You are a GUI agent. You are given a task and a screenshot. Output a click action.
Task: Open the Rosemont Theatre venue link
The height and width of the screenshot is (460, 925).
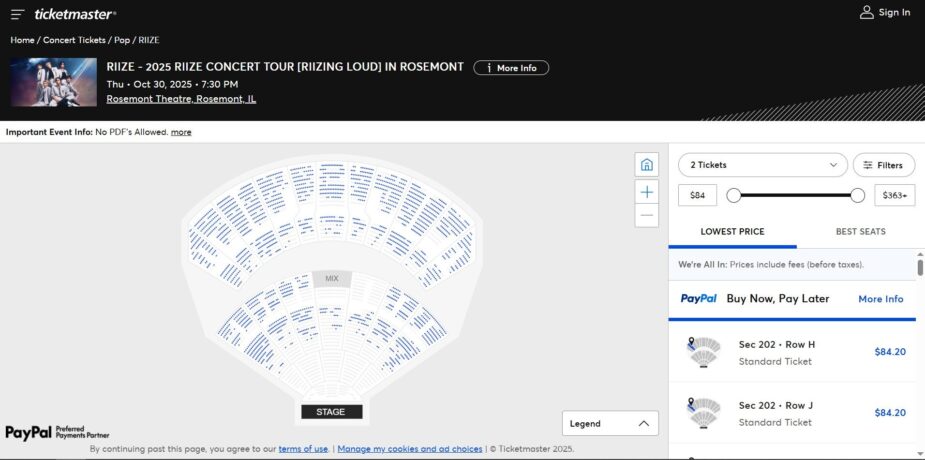pyautogui.click(x=181, y=99)
